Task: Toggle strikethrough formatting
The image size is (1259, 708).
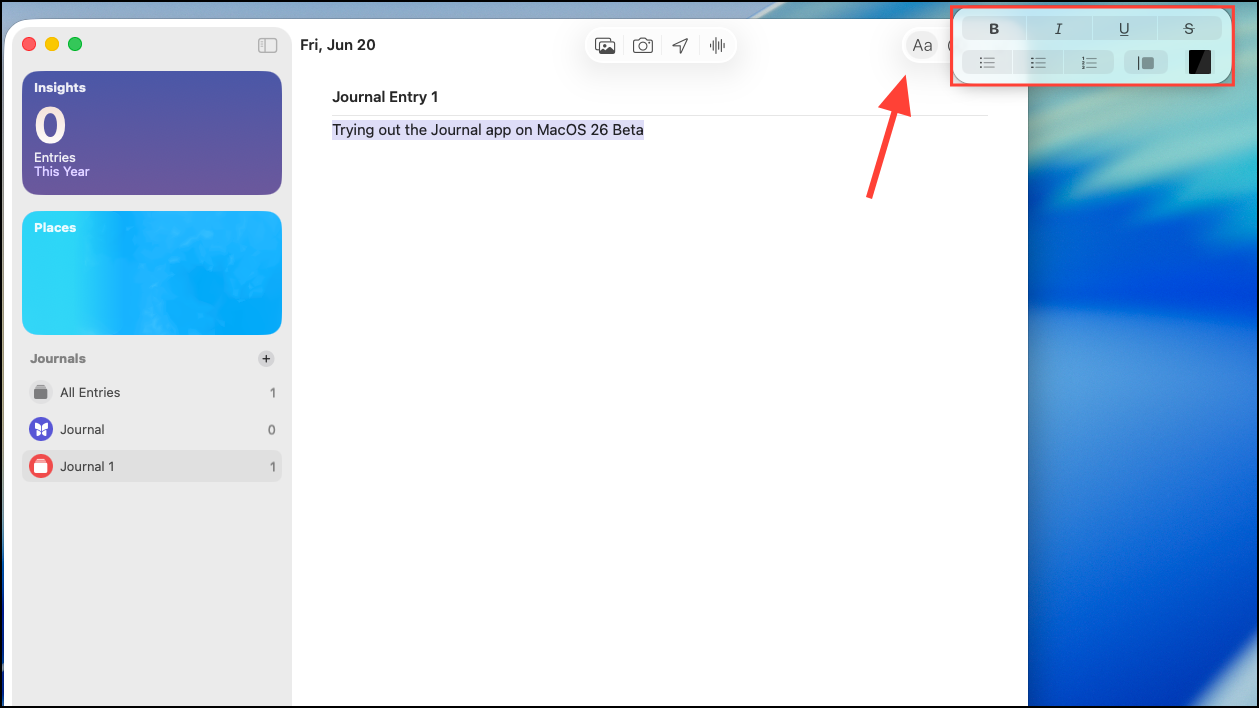Action: tap(1189, 29)
